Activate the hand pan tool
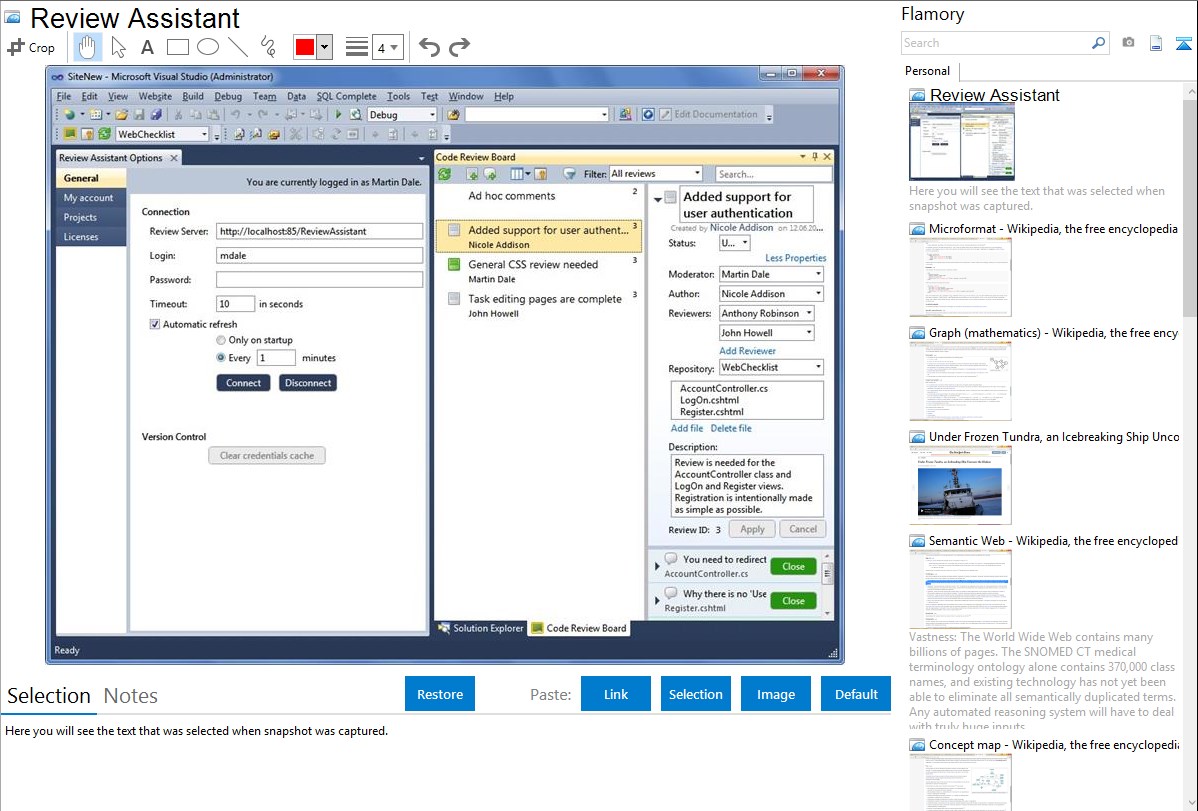The image size is (1198, 811). (88, 47)
